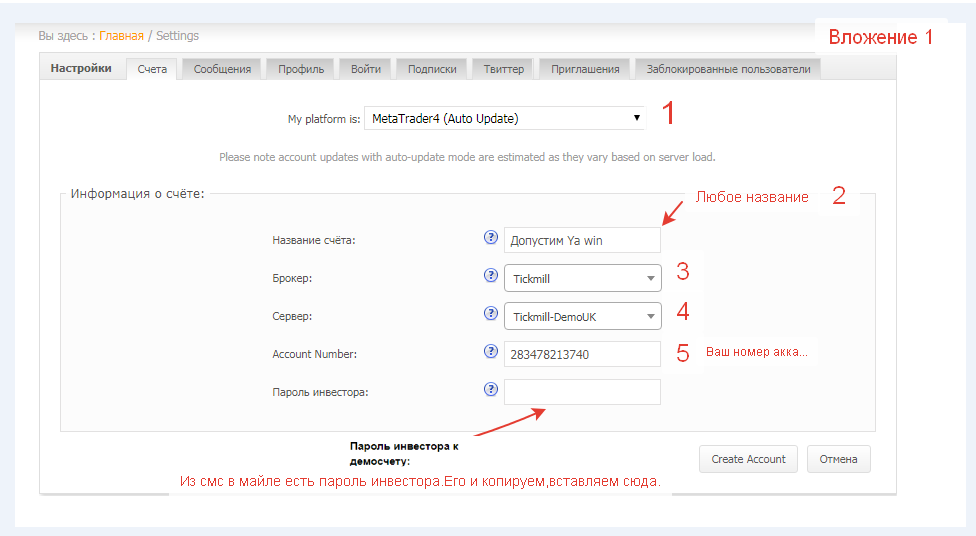
Task: Open the My platform dropdown
Action: tap(505, 118)
